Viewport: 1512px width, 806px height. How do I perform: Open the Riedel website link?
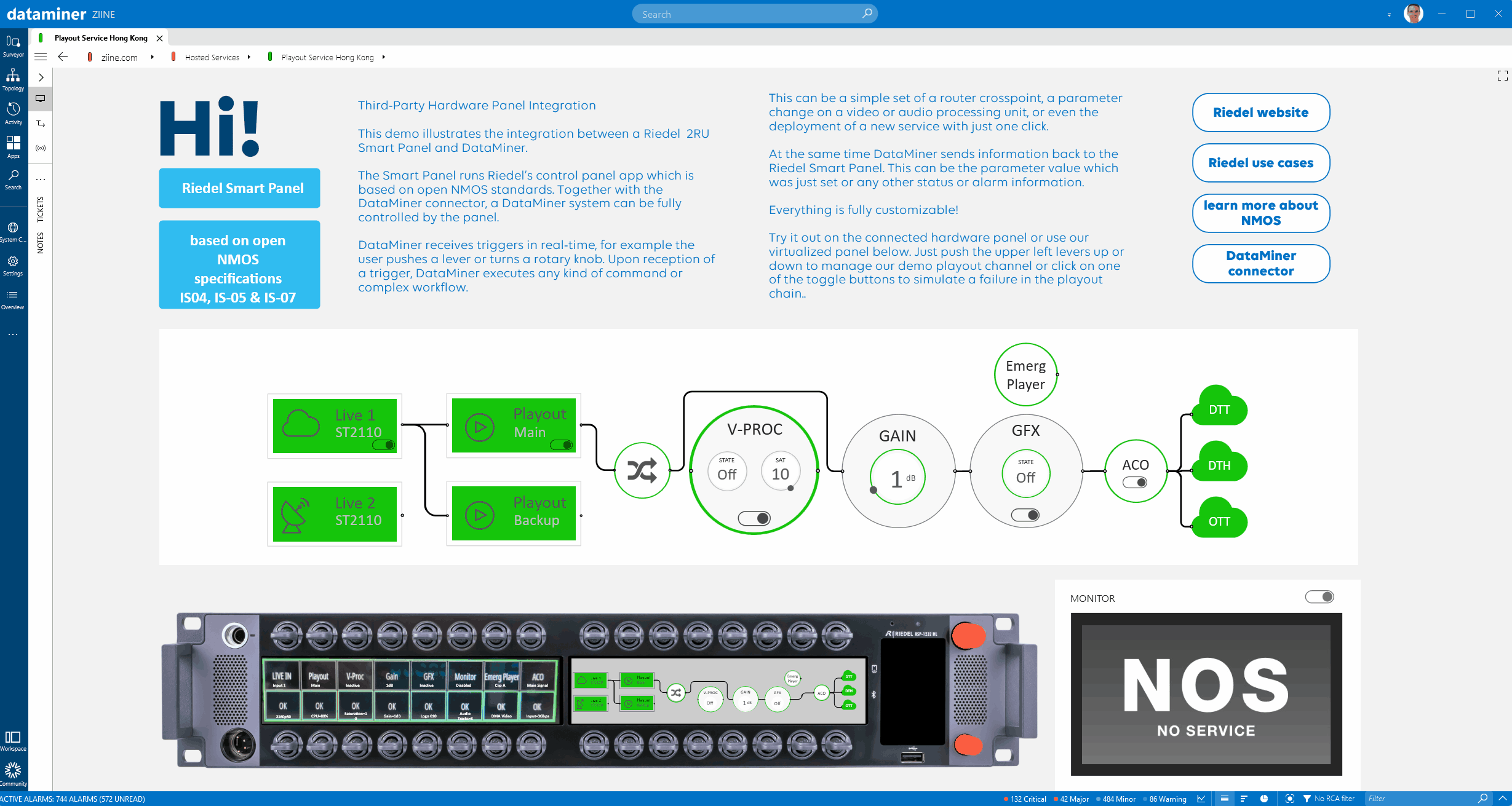pyautogui.click(x=1260, y=113)
